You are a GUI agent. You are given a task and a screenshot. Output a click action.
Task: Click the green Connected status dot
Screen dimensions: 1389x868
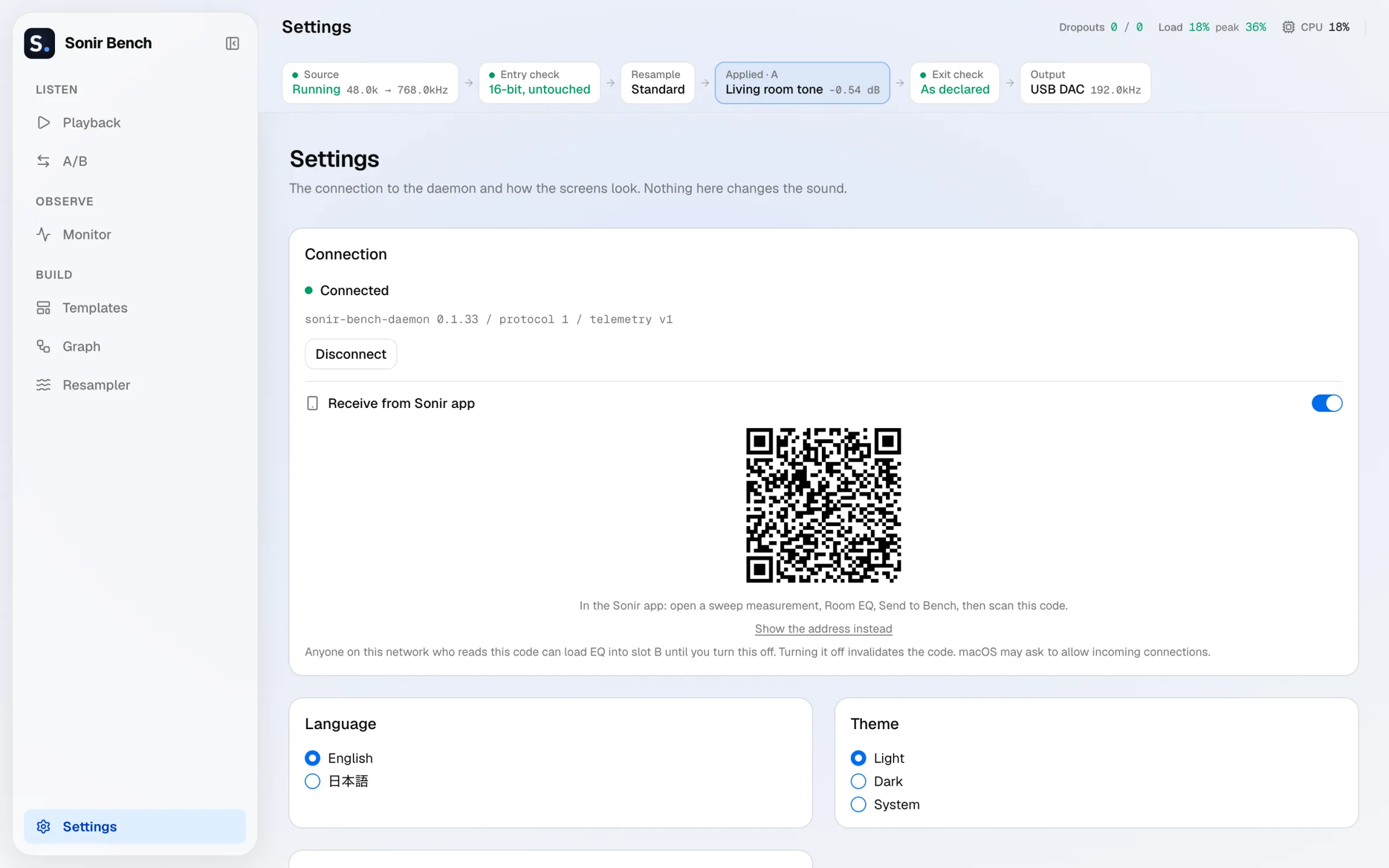pyautogui.click(x=309, y=290)
